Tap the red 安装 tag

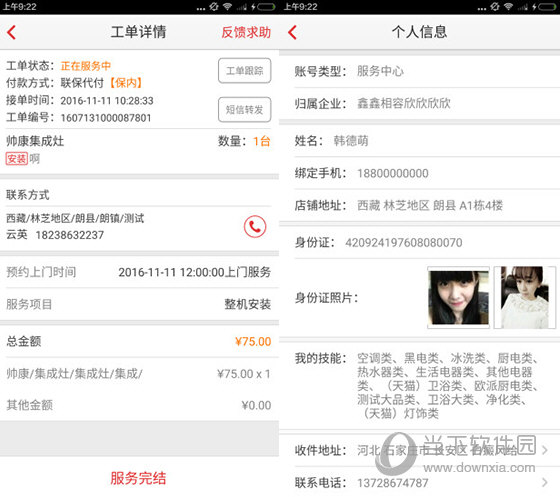coord(16,159)
